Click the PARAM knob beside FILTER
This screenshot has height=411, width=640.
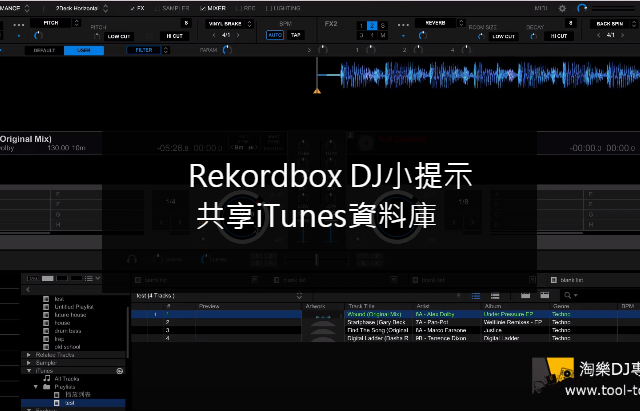click(227, 50)
